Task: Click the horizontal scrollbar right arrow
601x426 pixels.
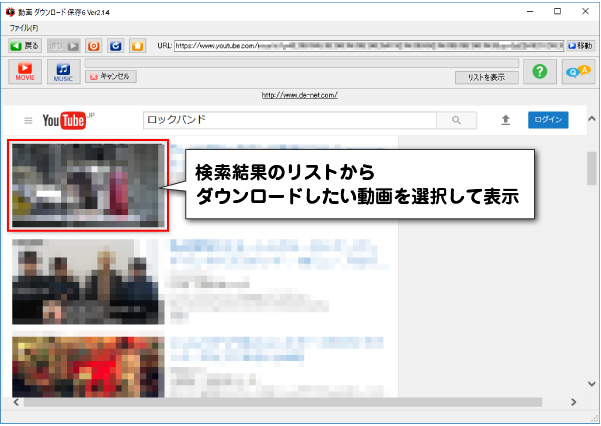Action: coord(573,402)
